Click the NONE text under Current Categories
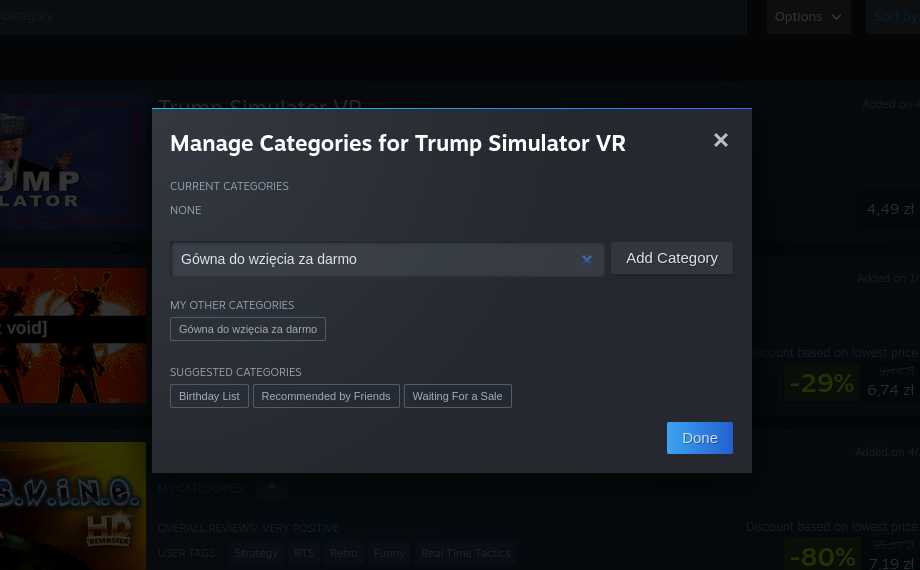The width and height of the screenshot is (920, 570). tap(185, 210)
